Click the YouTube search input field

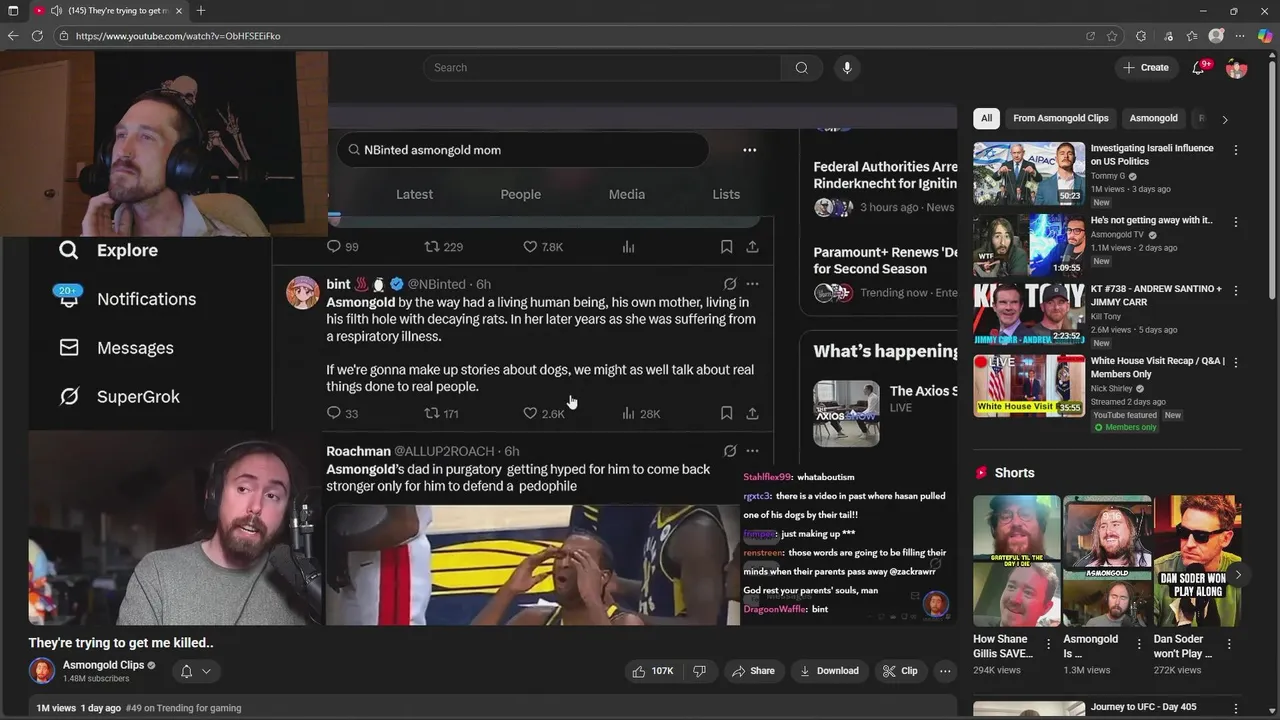coord(602,68)
